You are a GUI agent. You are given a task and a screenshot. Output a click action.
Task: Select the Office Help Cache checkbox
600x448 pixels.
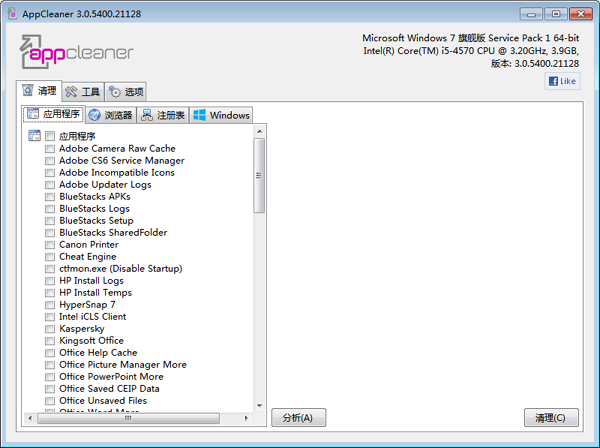[50, 353]
